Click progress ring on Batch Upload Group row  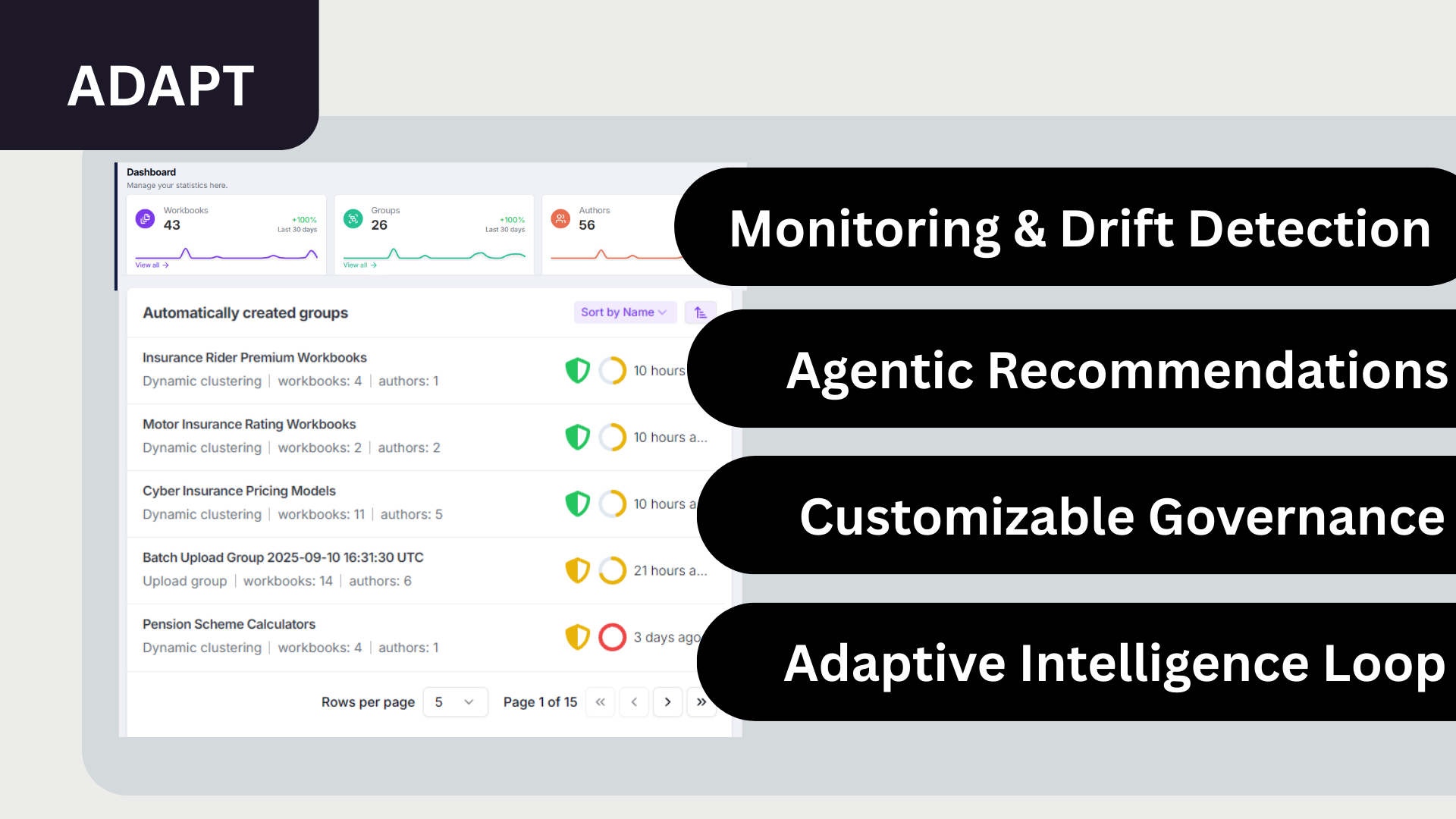(x=612, y=570)
